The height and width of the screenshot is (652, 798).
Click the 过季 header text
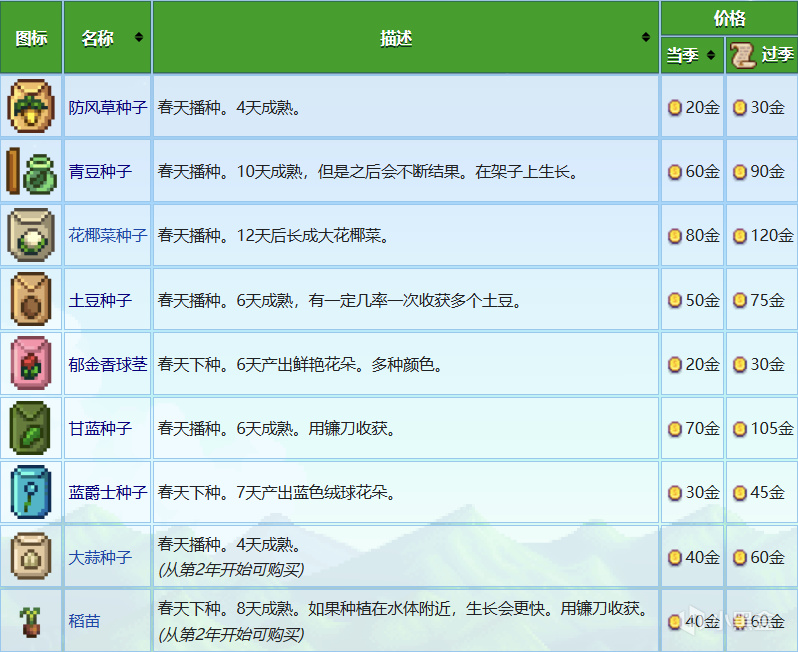pyautogui.click(x=777, y=54)
